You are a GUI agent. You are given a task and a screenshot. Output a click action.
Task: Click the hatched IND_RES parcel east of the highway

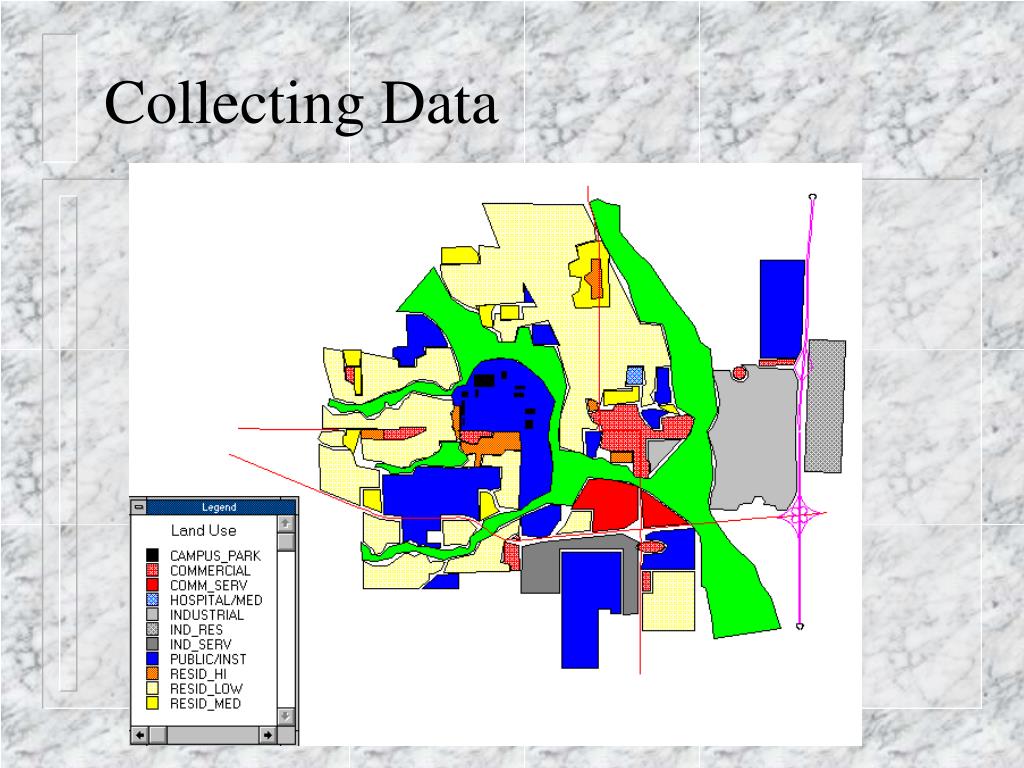[x=825, y=406]
